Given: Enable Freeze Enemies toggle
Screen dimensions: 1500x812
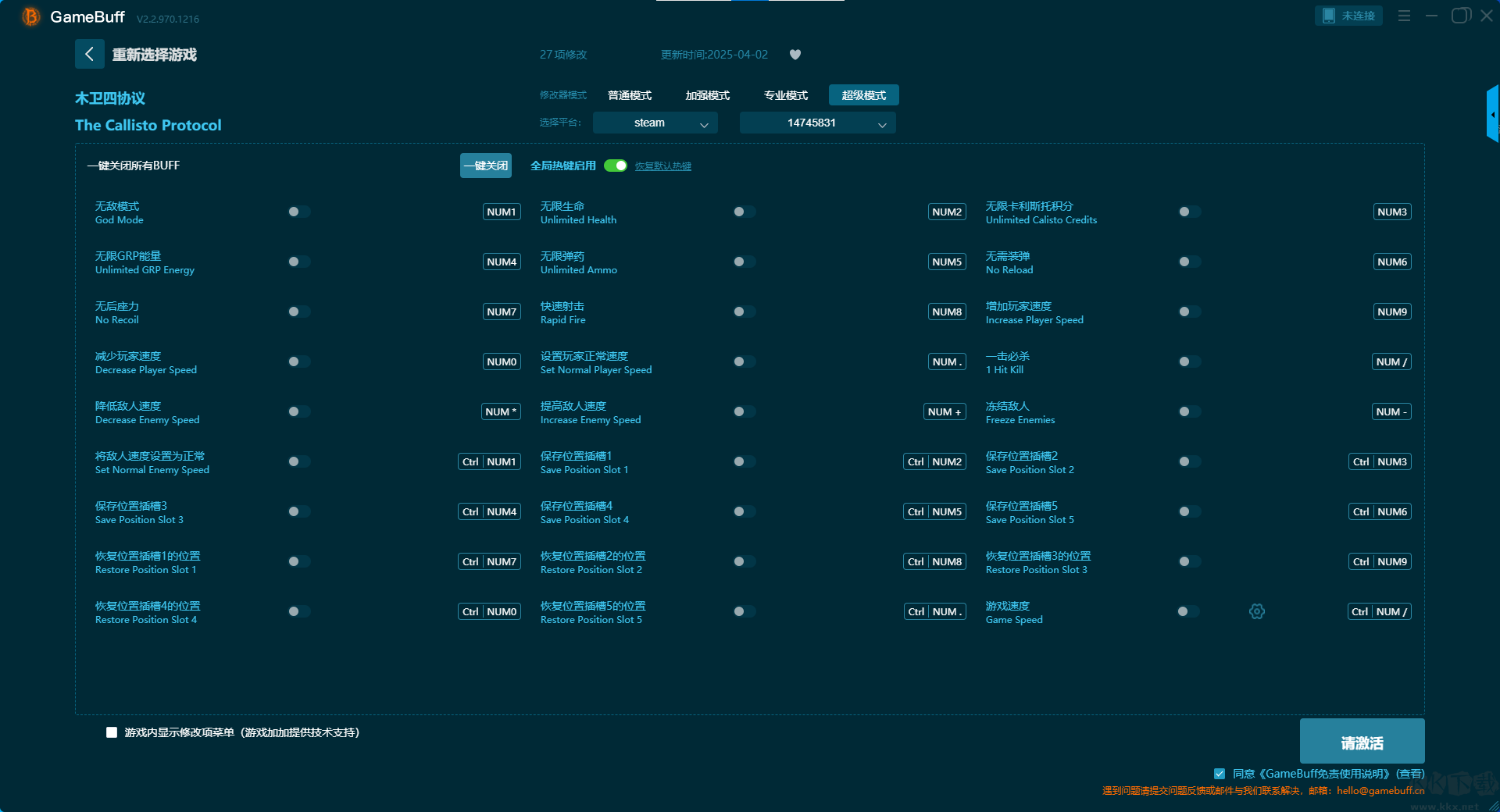Looking at the screenshot, I should pyautogui.click(x=1190, y=411).
